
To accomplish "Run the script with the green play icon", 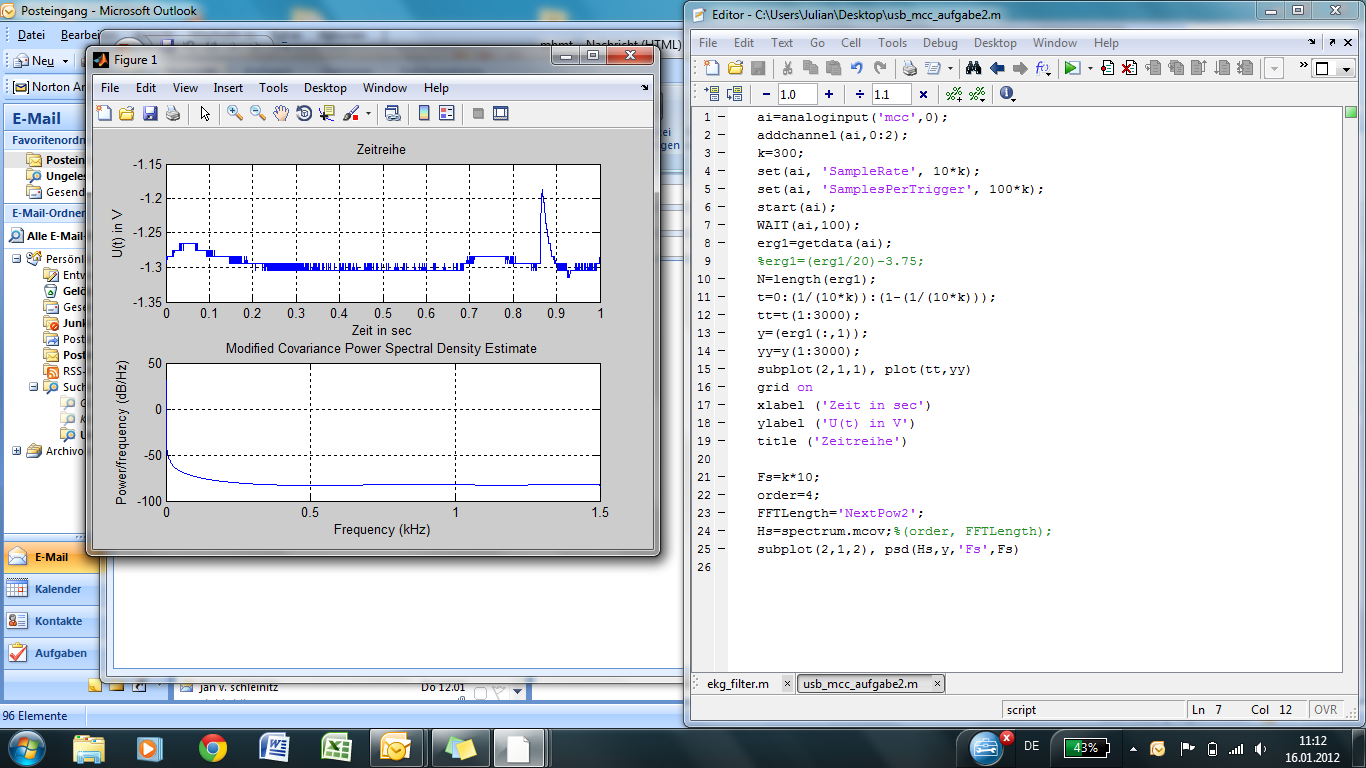I will [x=1071, y=68].
